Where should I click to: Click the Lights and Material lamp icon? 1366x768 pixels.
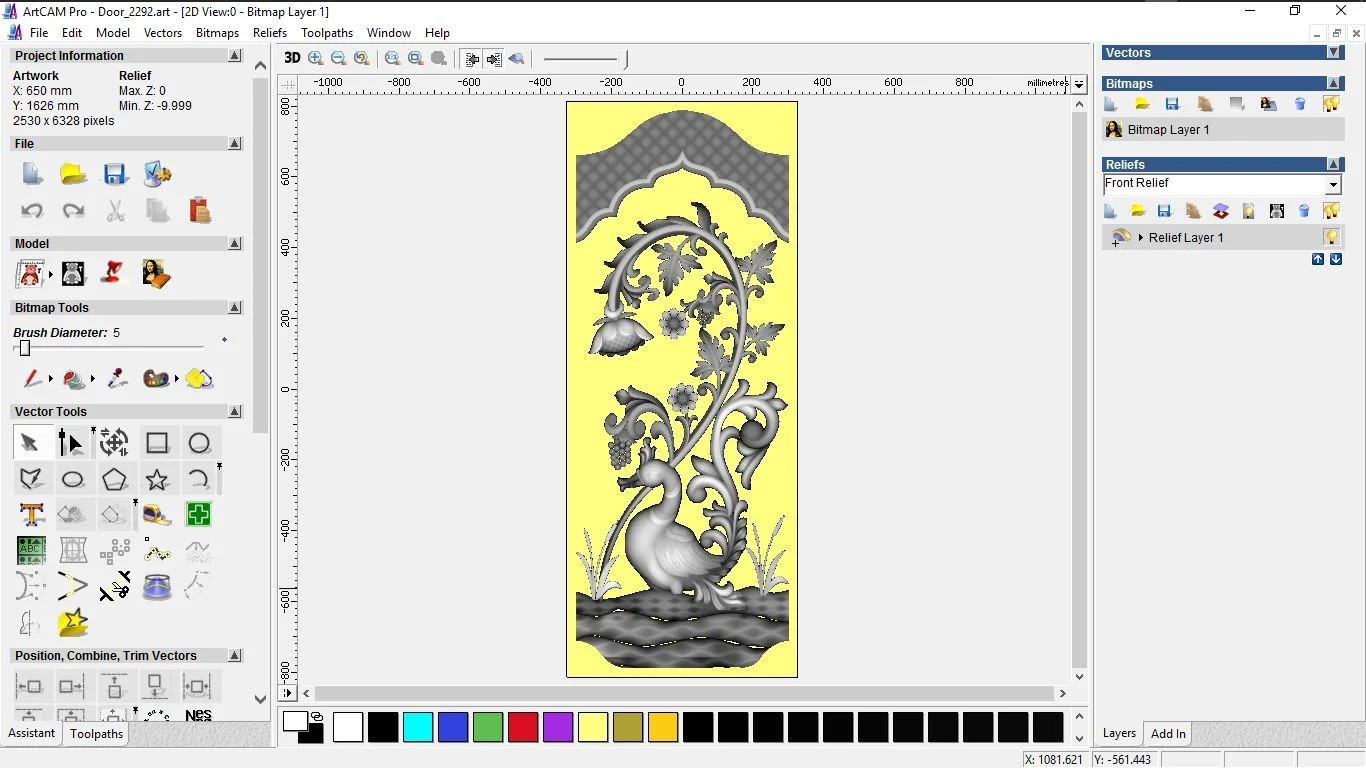(115, 273)
